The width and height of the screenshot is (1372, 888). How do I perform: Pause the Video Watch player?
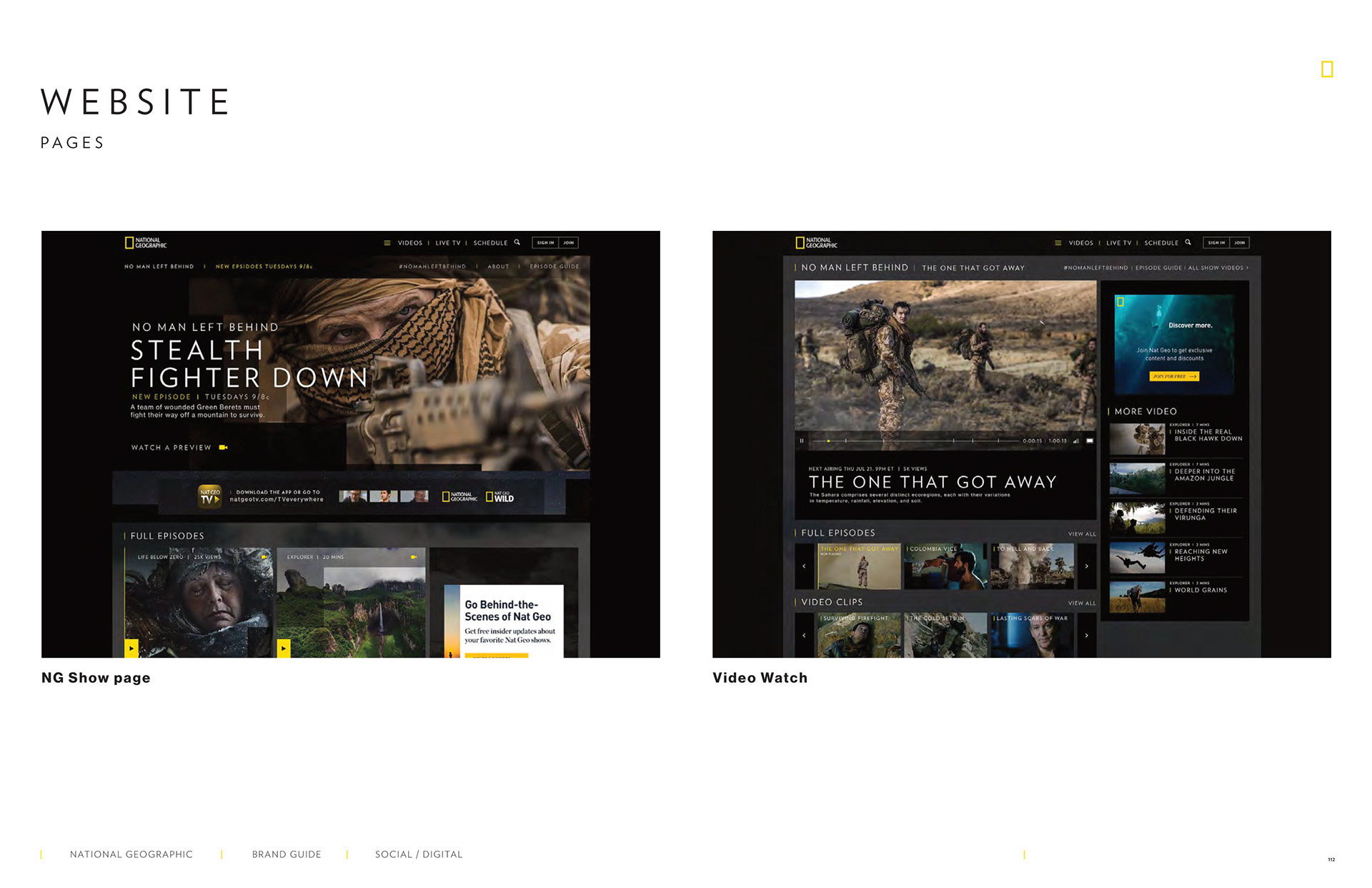(x=802, y=441)
